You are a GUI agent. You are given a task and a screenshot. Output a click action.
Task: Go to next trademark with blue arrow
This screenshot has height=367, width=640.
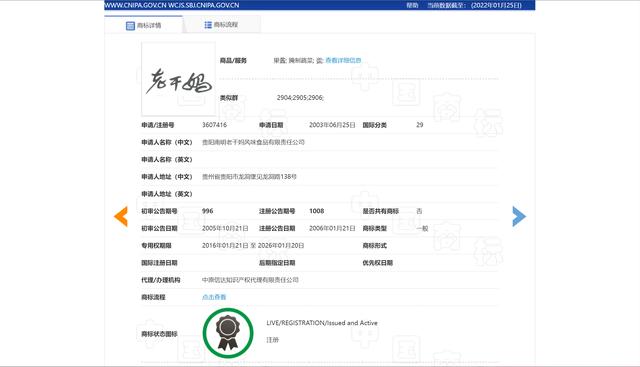tap(519, 216)
